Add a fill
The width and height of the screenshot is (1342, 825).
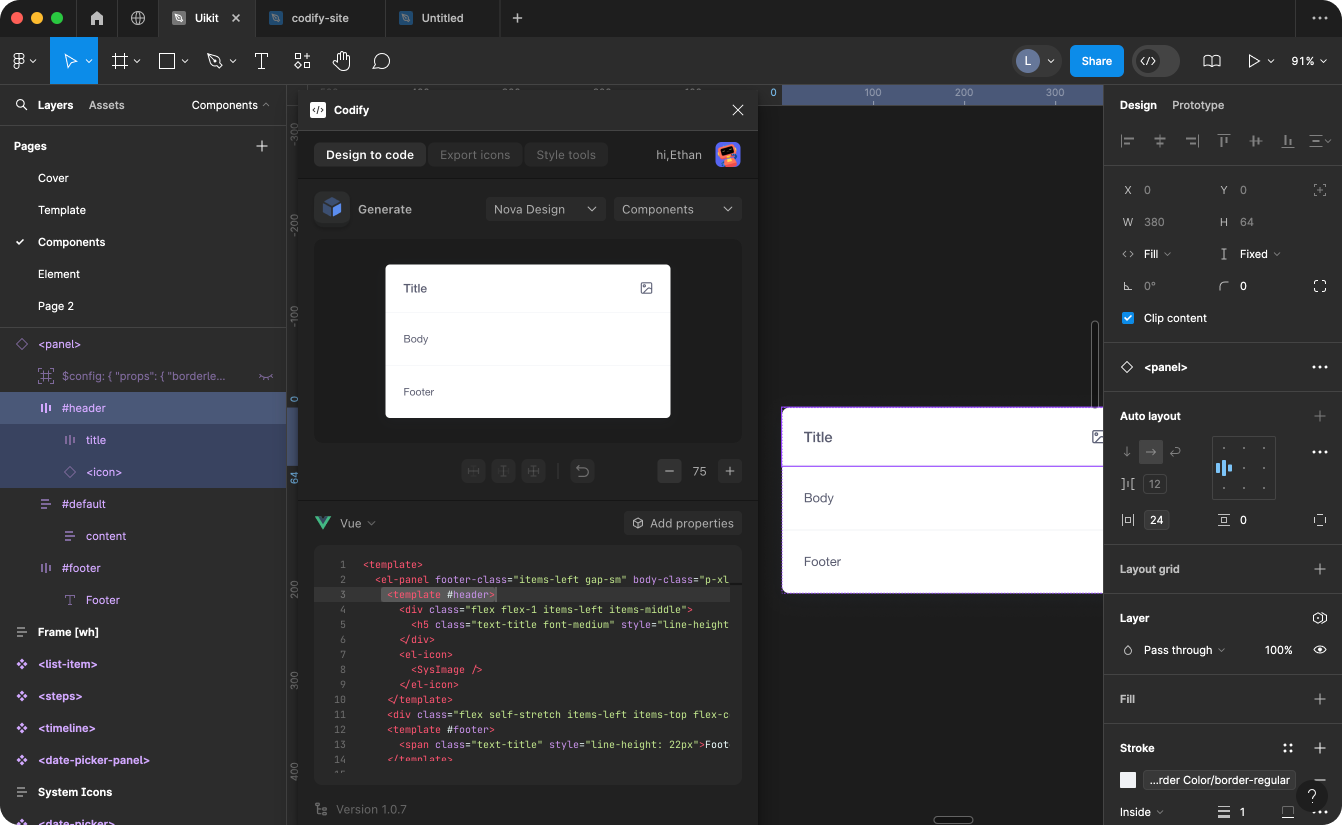pos(1320,699)
